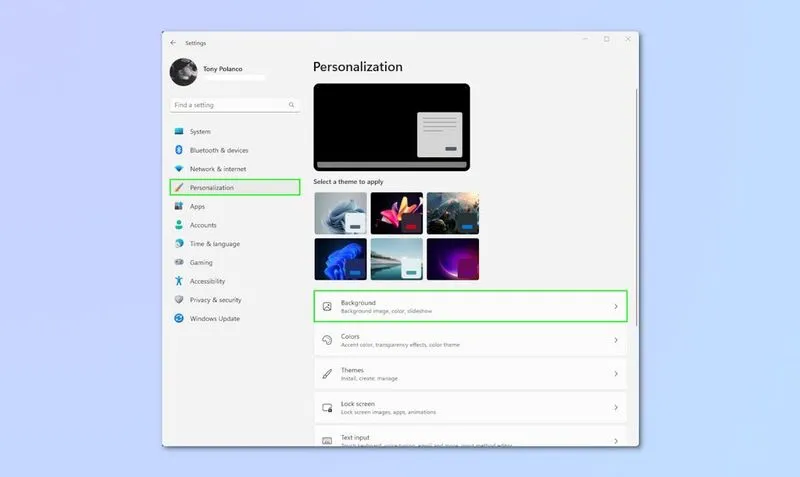Click the Accessibility figure icon

tap(179, 281)
